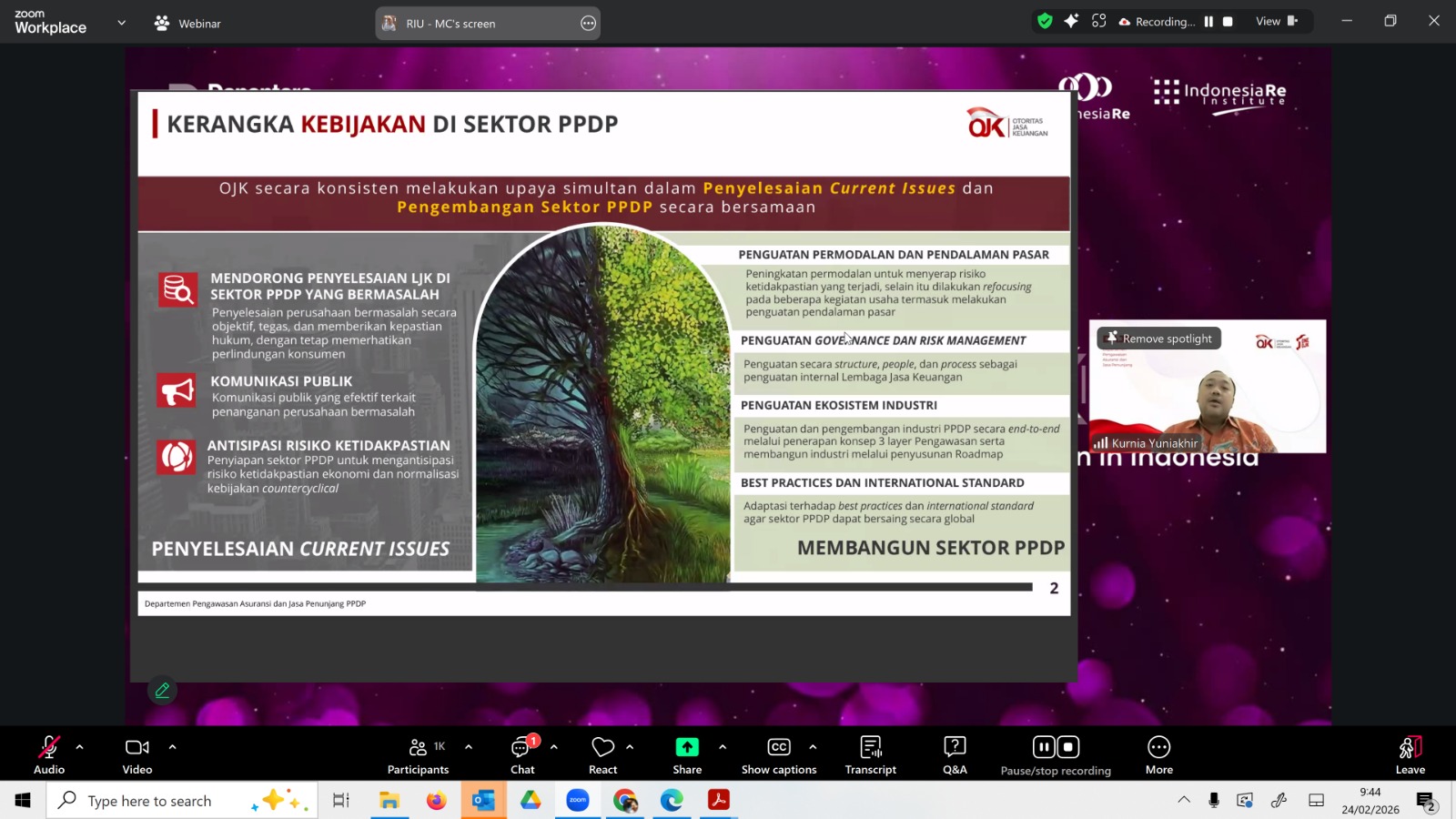The height and width of the screenshot is (819, 1456).
Task: Click Remove spotlight on speaker video
Action: coord(1158,339)
